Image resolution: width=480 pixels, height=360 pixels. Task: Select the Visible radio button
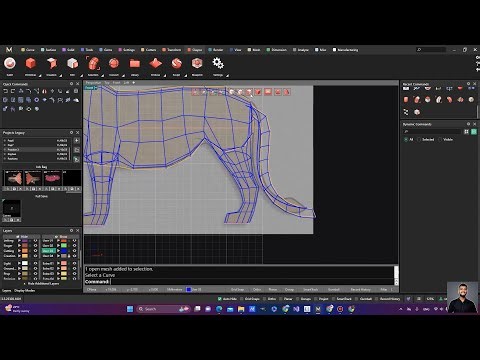tap(440, 139)
